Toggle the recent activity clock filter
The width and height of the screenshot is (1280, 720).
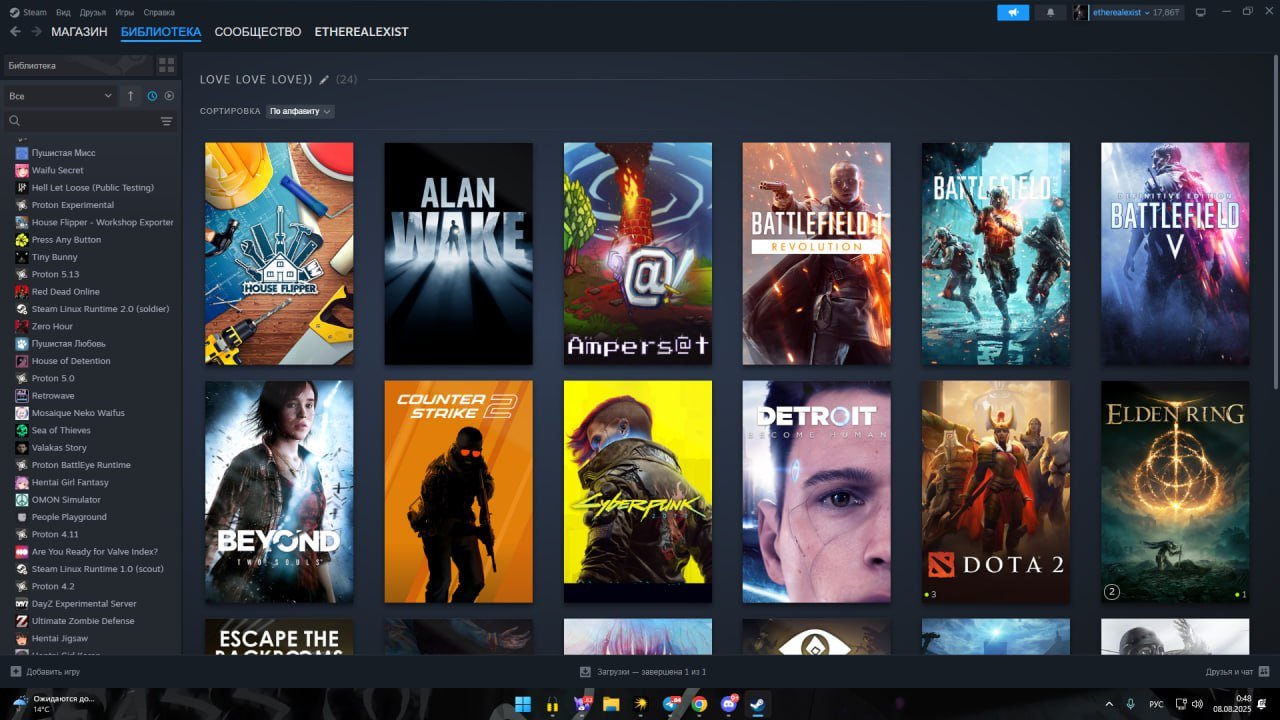point(152,96)
